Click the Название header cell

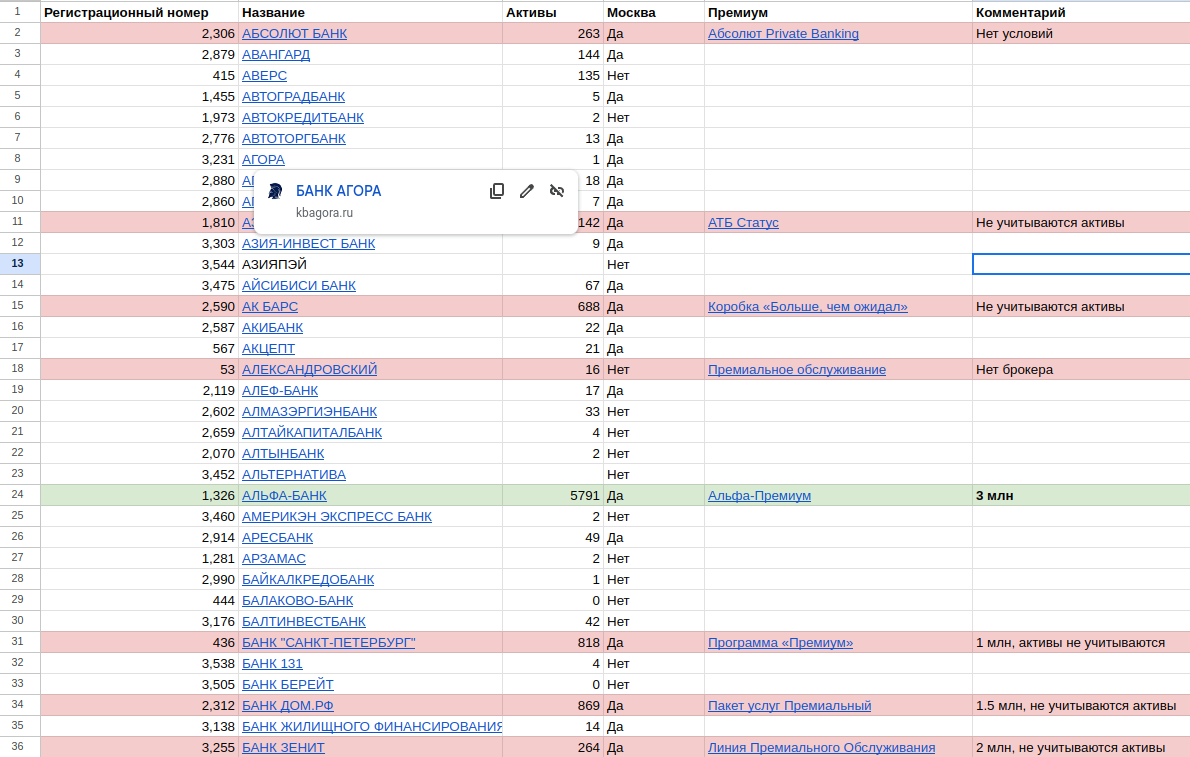tap(370, 12)
